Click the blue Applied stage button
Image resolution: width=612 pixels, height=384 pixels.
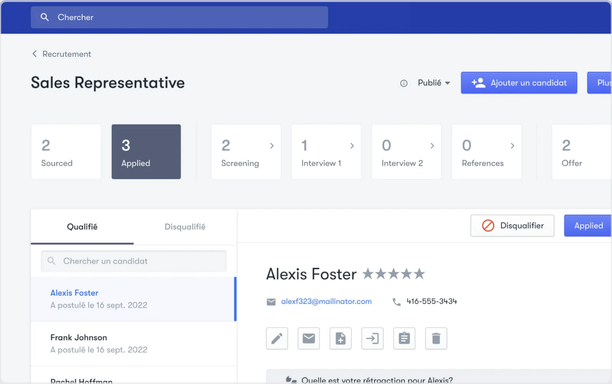click(x=588, y=226)
